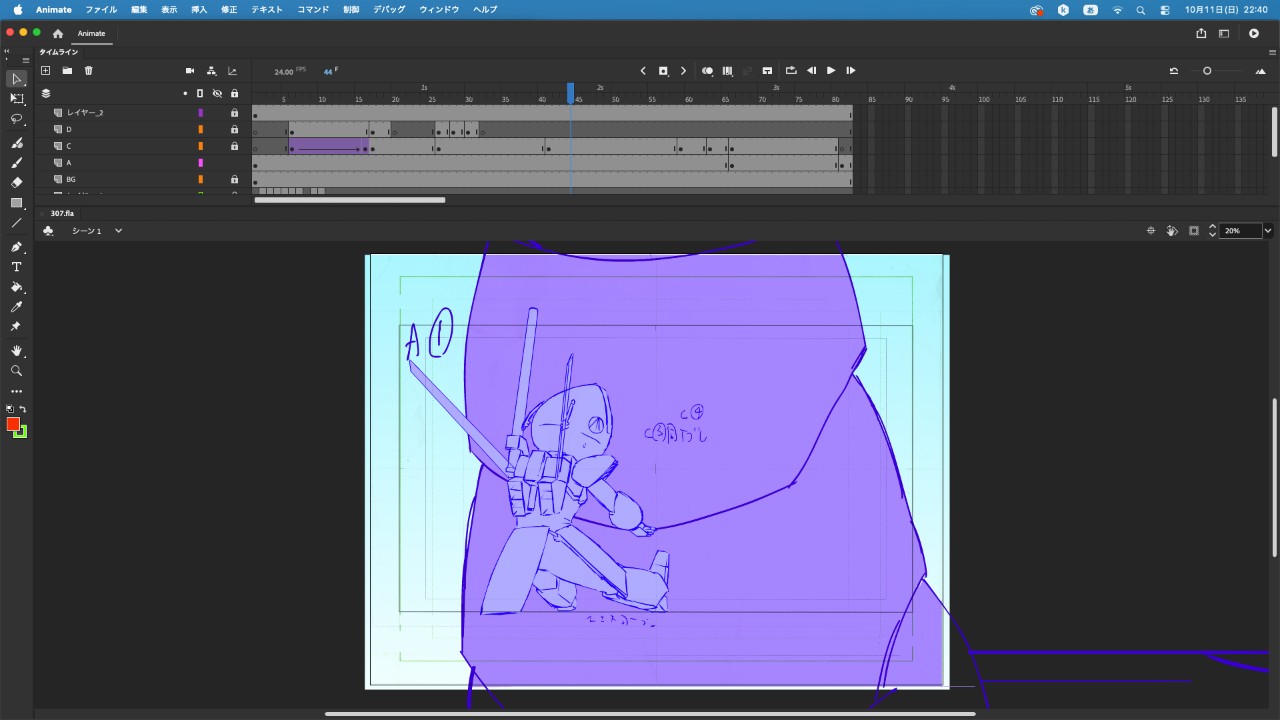The height and width of the screenshot is (720, 1280).
Task: Open the ファイル menu
Action: [101, 9]
